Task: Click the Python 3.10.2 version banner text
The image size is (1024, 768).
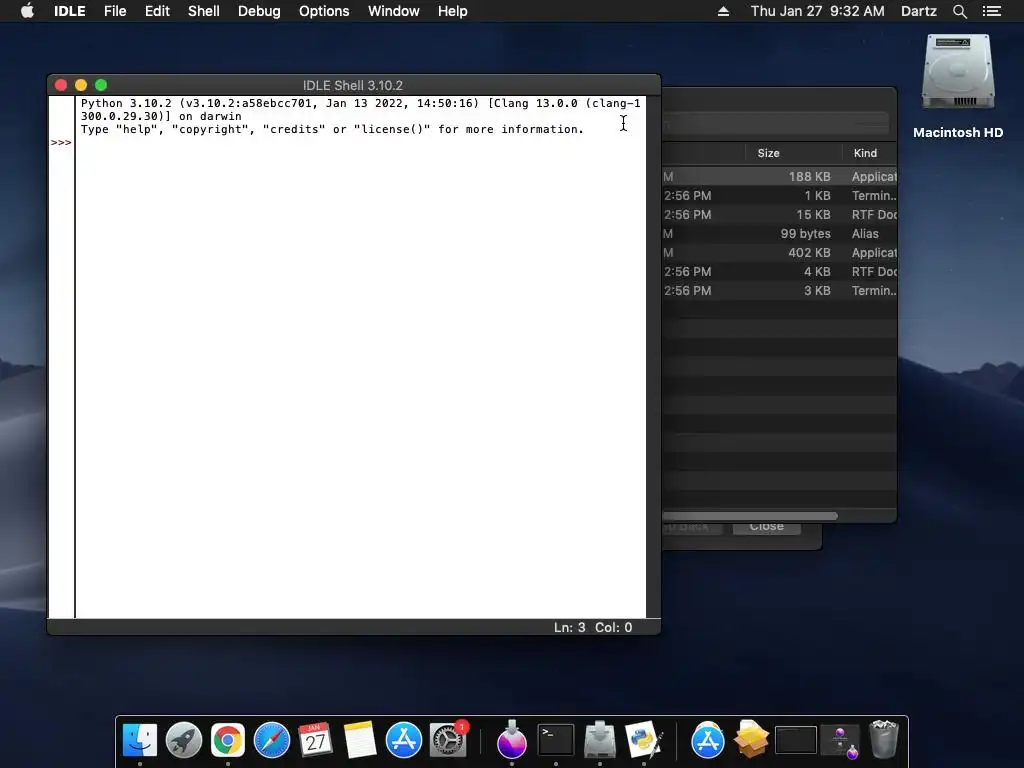Action: [x=360, y=110]
